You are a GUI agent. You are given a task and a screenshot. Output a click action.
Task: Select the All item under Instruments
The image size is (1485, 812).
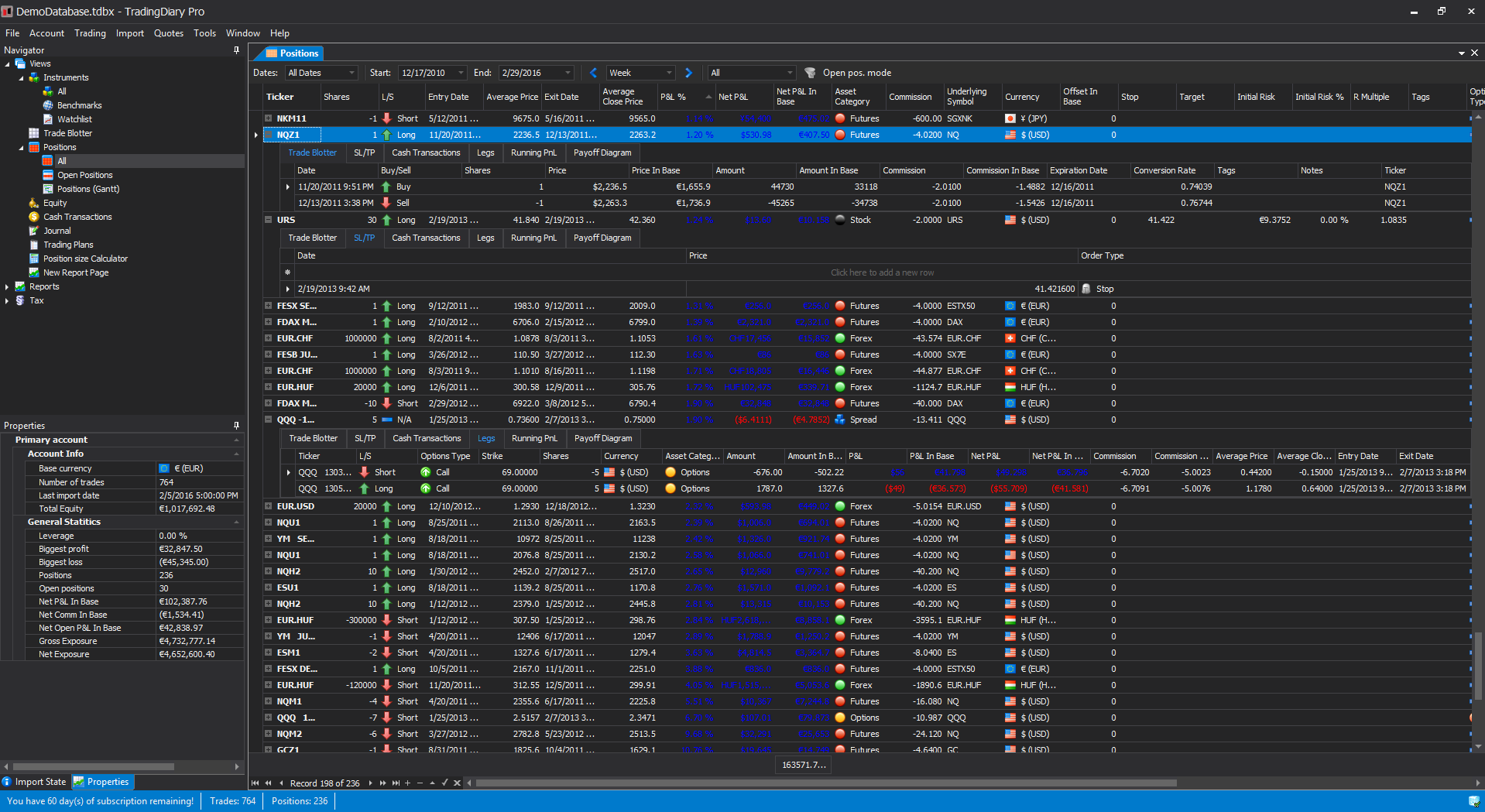[62, 91]
